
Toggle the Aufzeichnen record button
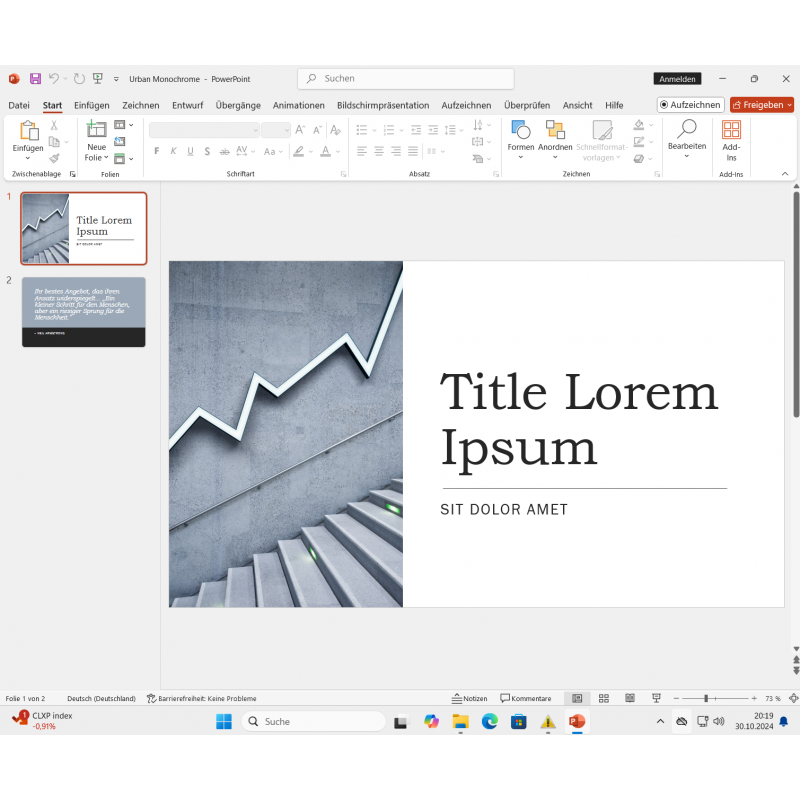click(x=690, y=105)
